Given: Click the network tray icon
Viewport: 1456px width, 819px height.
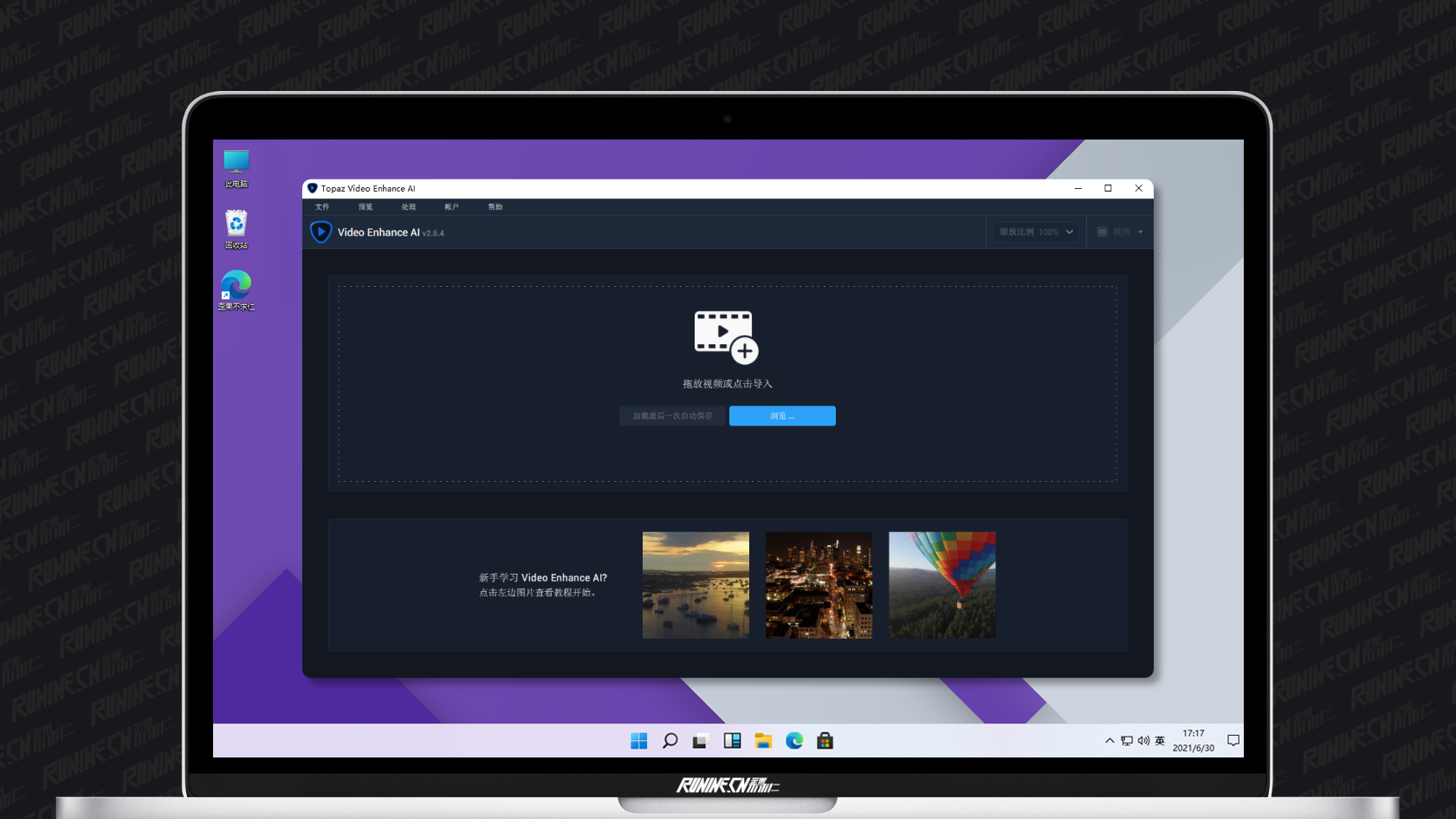Looking at the screenshot, I should coord(1127,741).
